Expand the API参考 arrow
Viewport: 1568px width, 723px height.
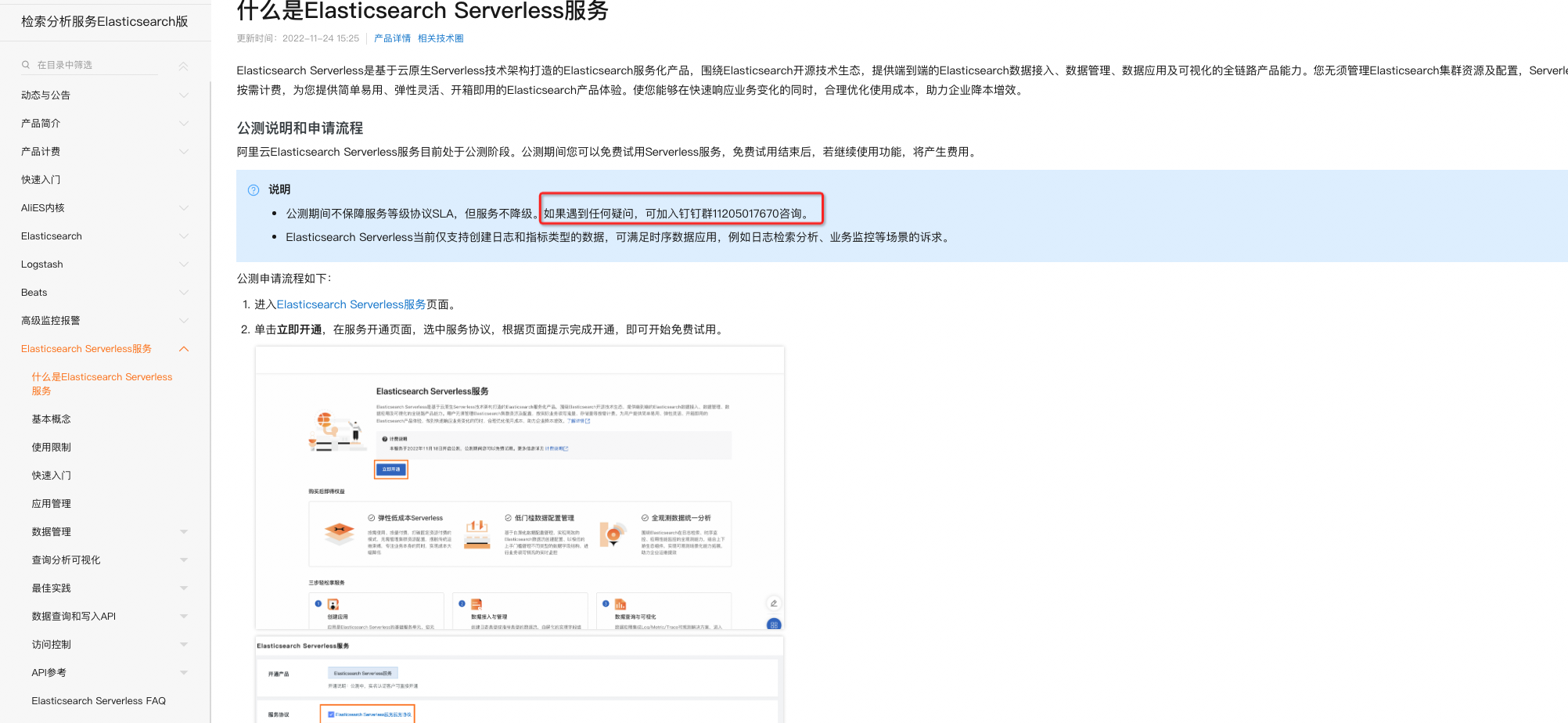(184, 673)
